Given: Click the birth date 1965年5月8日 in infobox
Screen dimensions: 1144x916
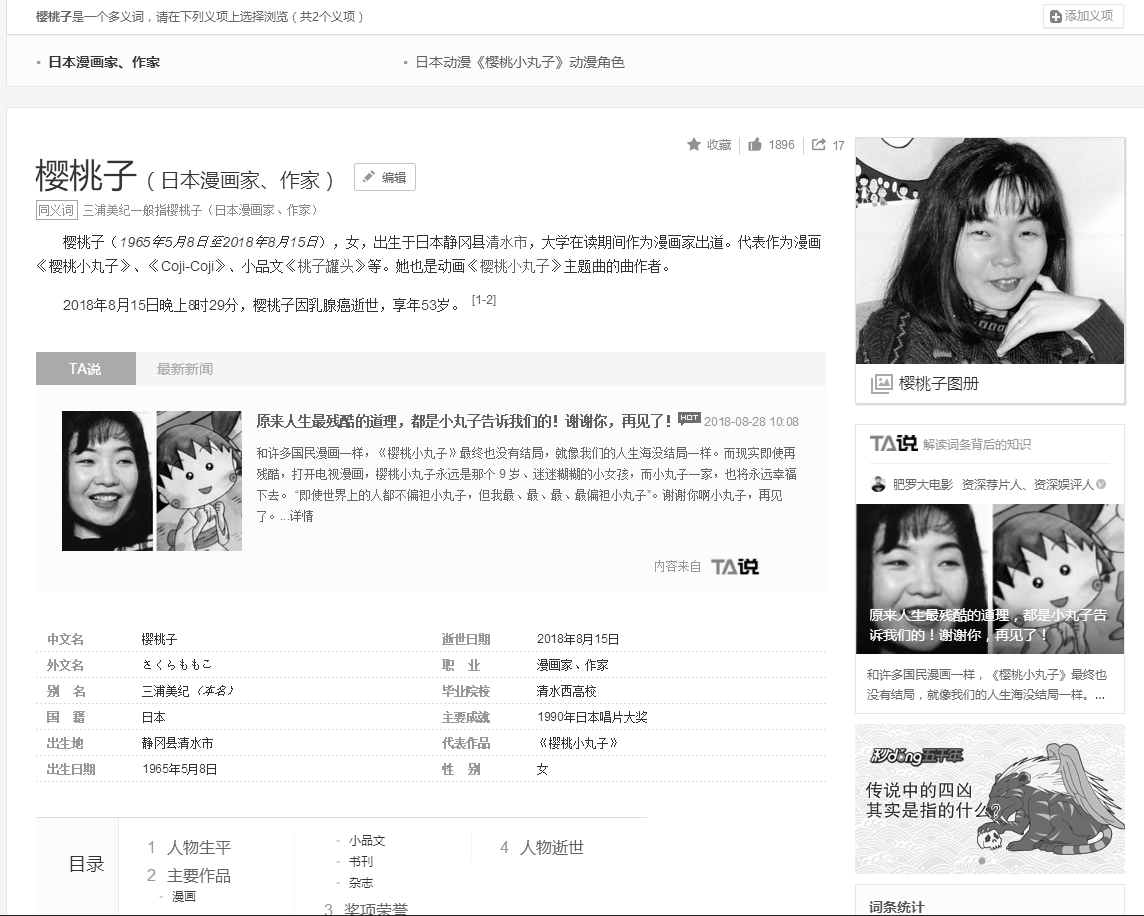Looking at the screenshot, I should point(179,769).
